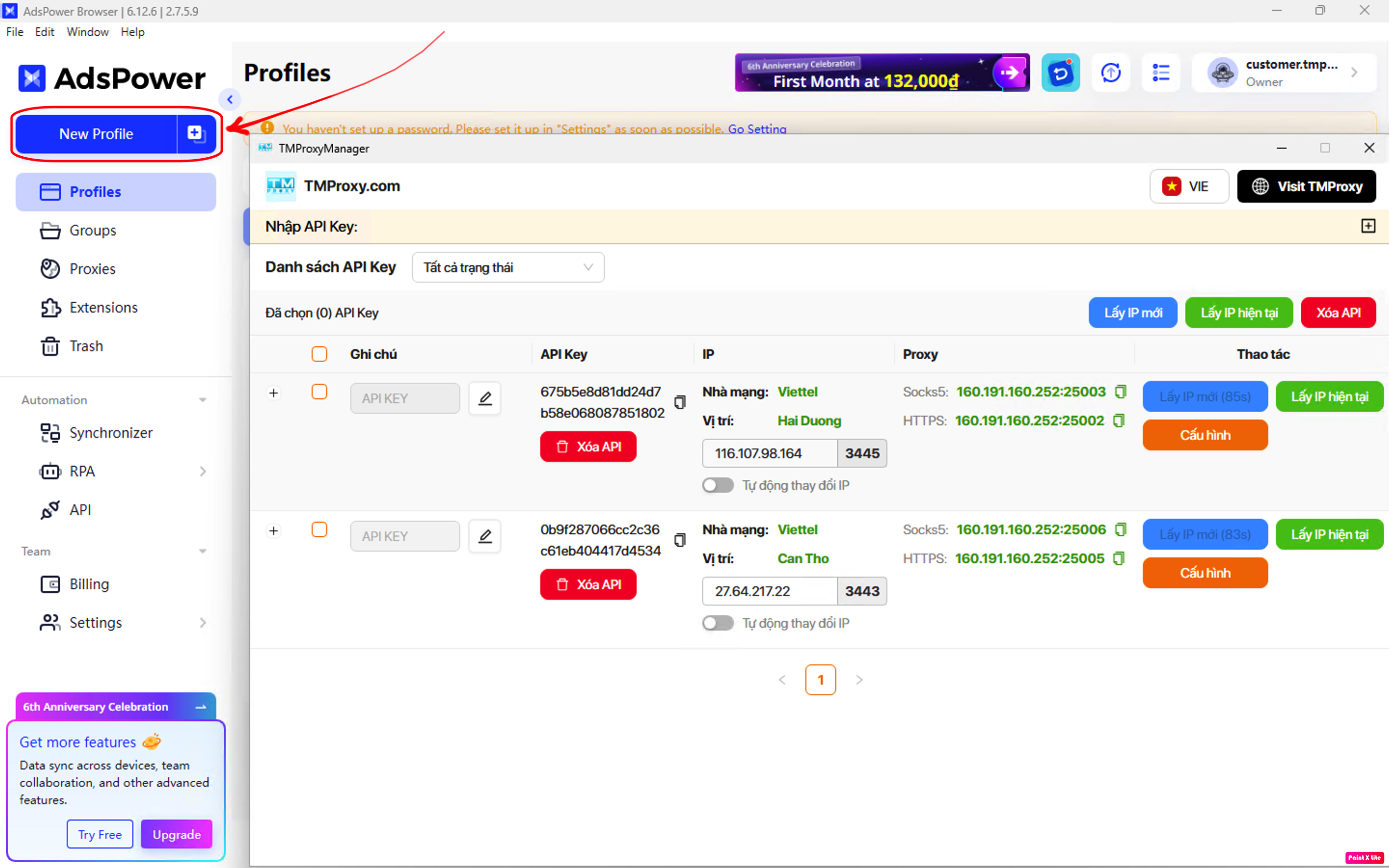Expand the first API key row with the plus sign
This screenshot has width=1389, height=868.
tap(274, 393)
